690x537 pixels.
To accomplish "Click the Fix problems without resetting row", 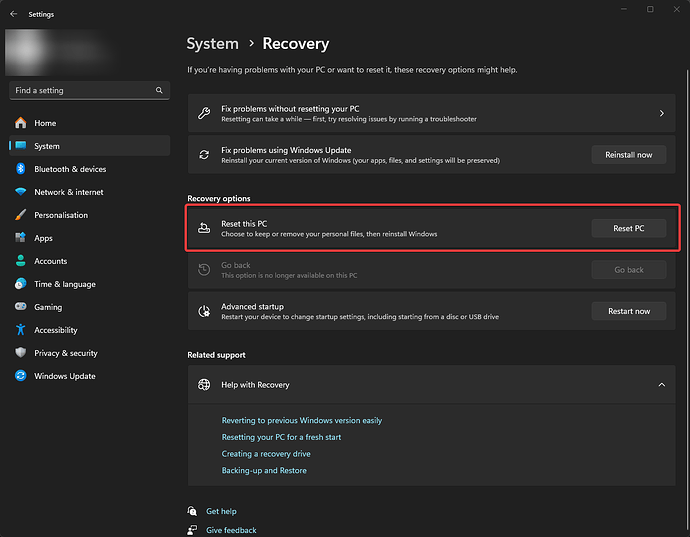I will click(x=431, y=113).
